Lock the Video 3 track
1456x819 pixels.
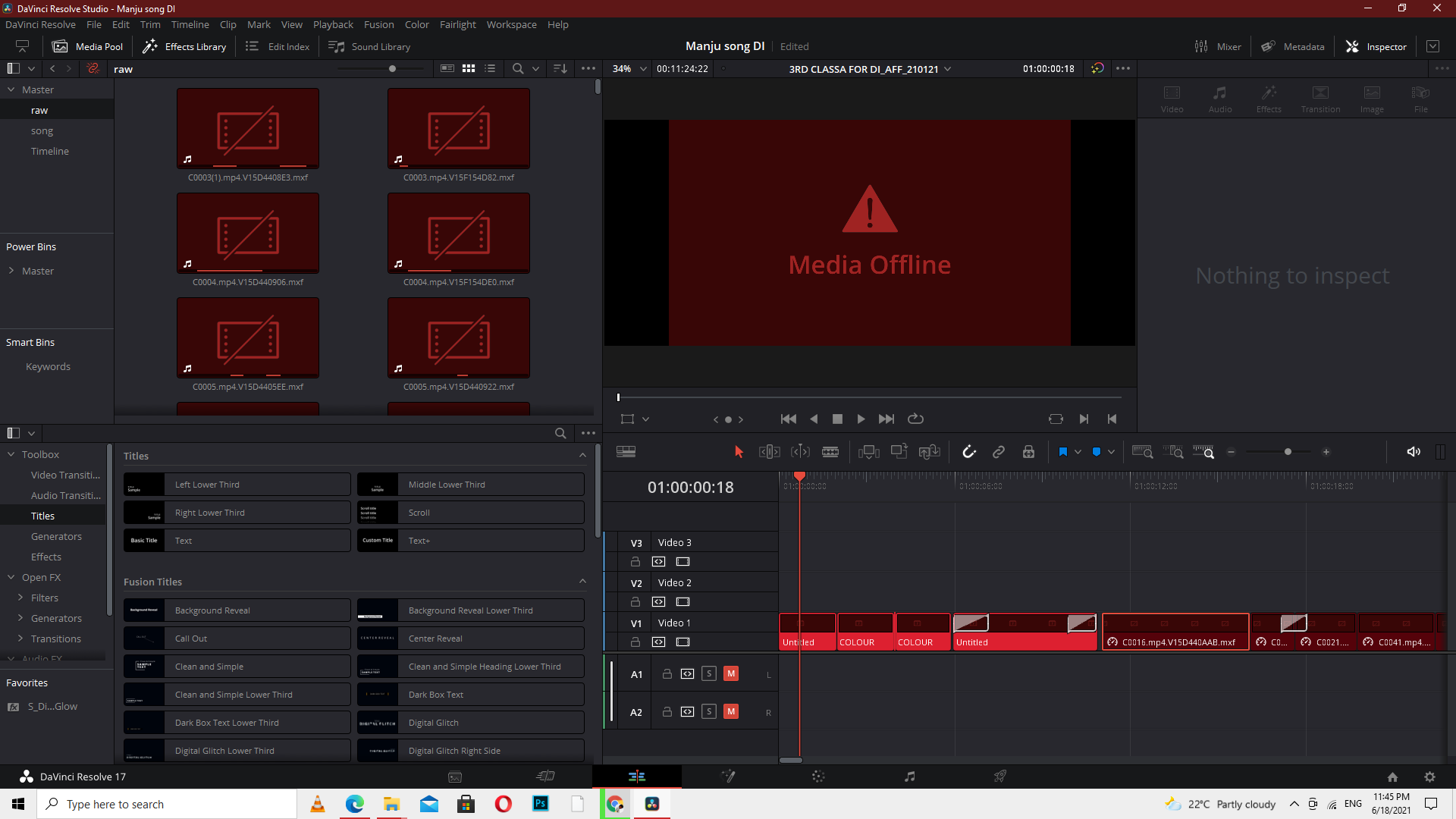pos(635,562)
